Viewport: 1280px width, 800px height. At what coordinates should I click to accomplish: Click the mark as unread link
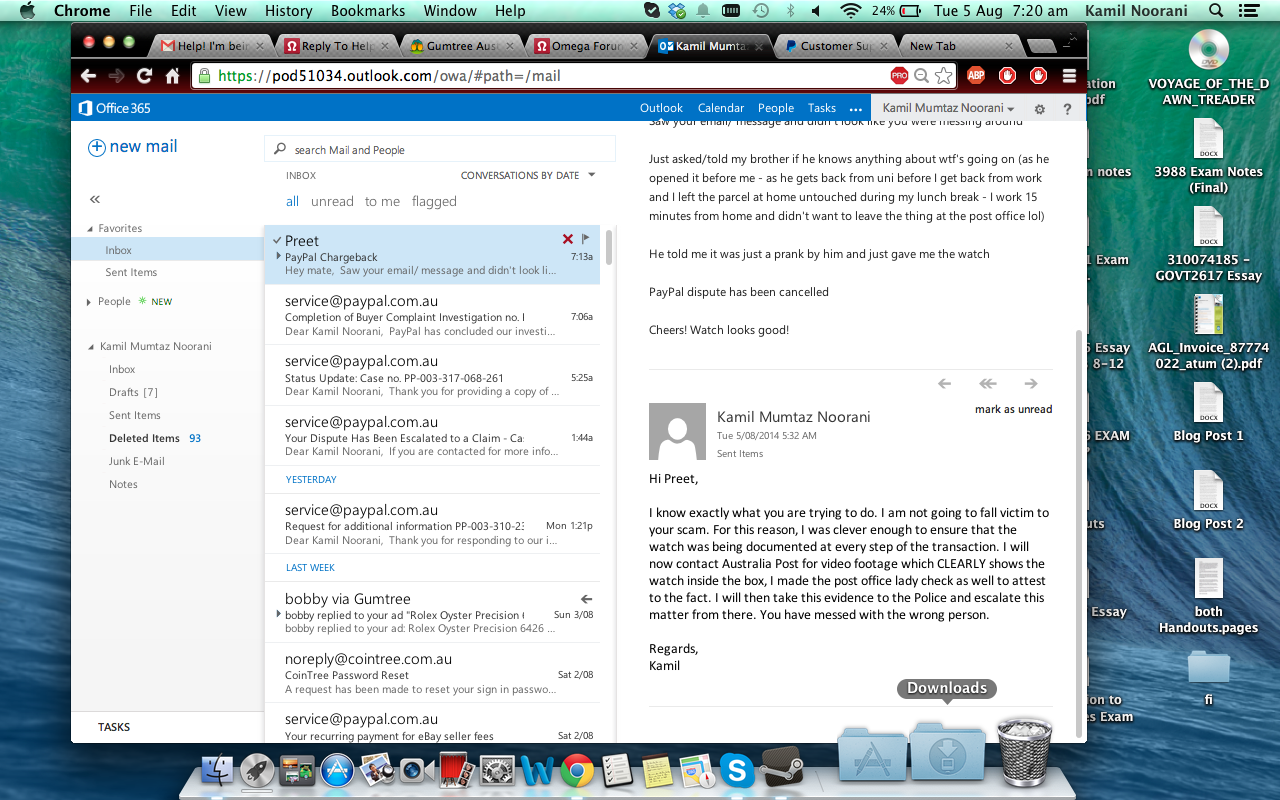click(1013, 409)
